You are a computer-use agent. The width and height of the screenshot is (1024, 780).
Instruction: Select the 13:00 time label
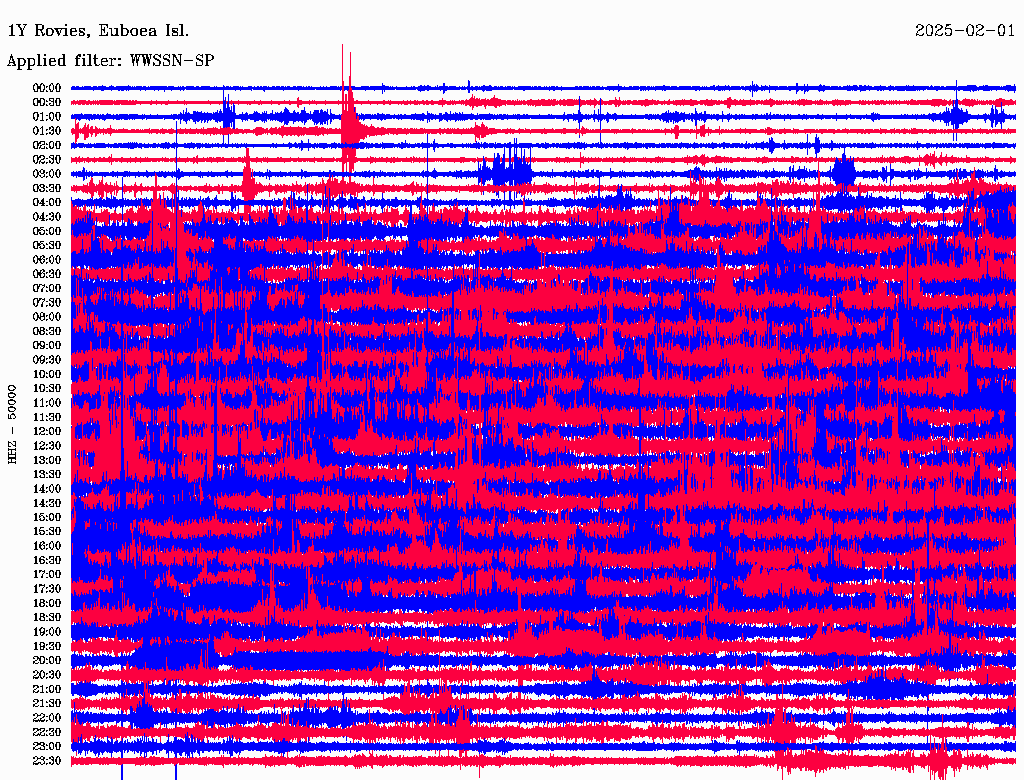(x=47, y=460)
